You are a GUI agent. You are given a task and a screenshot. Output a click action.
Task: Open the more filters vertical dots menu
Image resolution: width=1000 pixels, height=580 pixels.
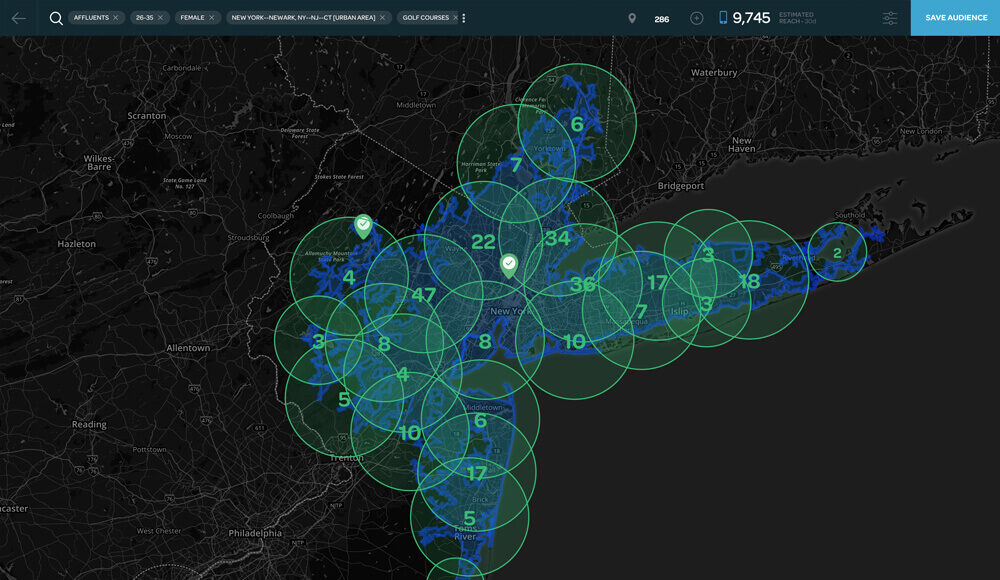tap(464, 18)
